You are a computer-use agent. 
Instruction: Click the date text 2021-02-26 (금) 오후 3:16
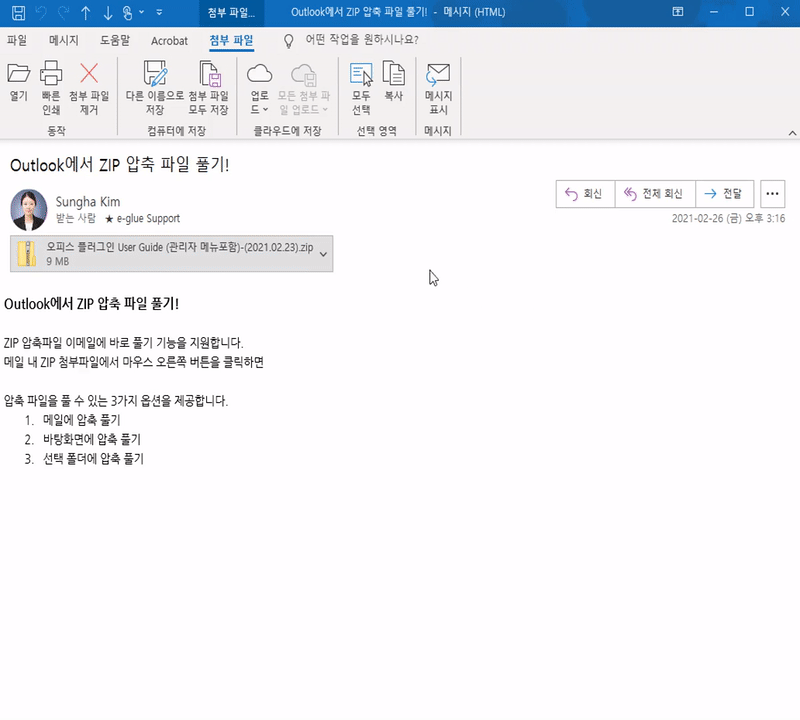pyautogui.click(x=728, y=218)
